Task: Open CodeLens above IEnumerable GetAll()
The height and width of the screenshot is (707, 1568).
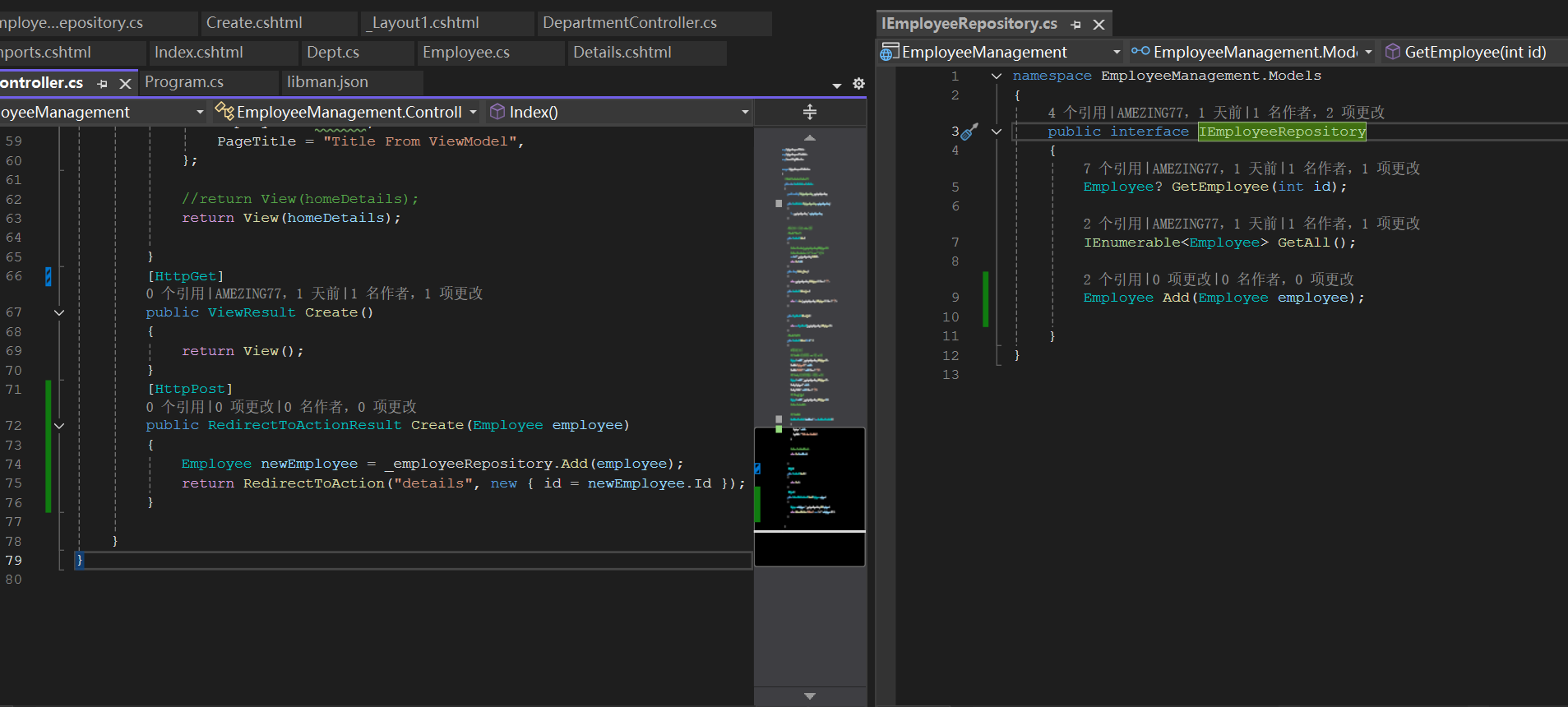Action: pos(1251,224)
